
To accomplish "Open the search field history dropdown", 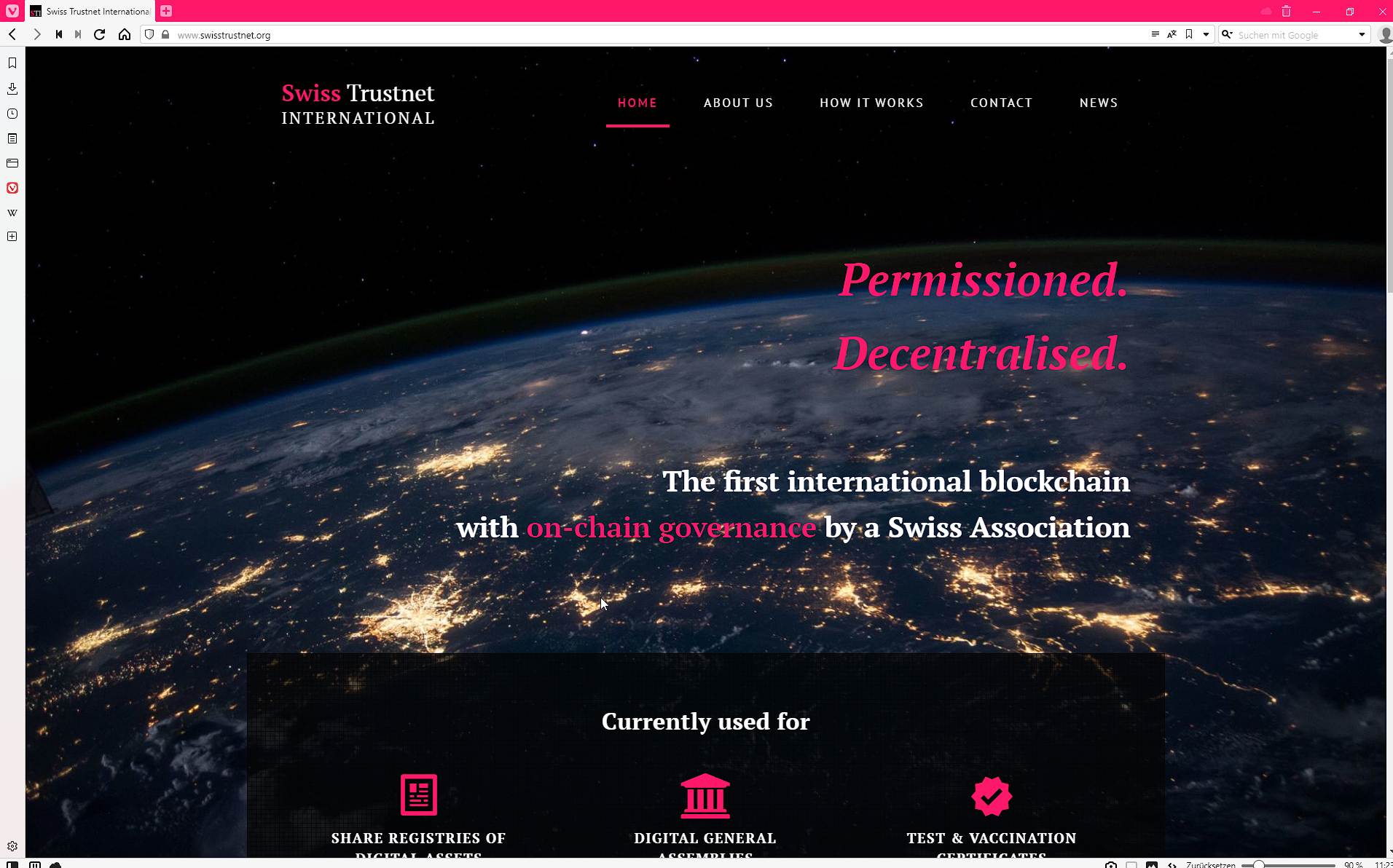I will tap(1361, 34).
